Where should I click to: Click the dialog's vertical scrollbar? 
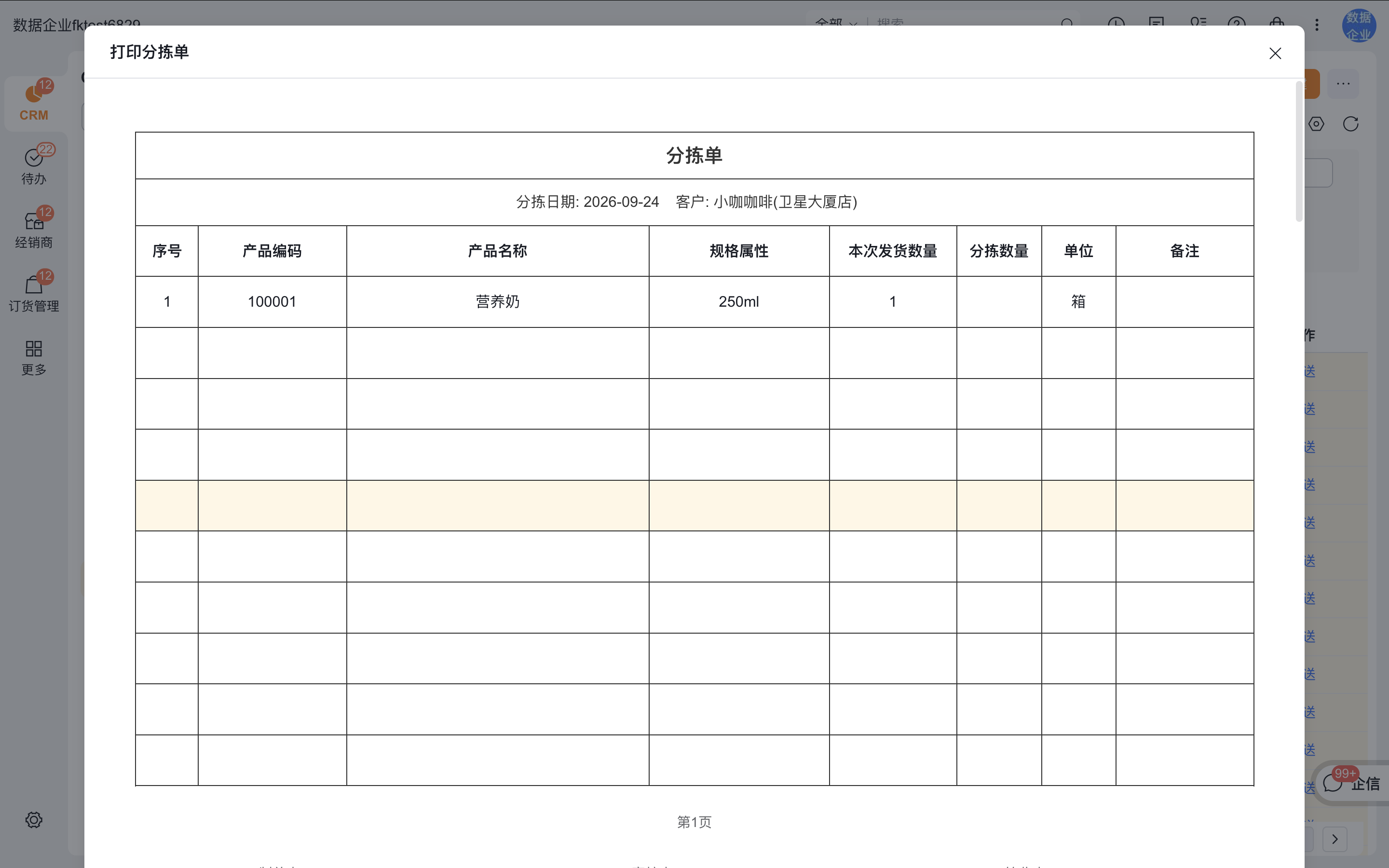[x=1299, y=151]
